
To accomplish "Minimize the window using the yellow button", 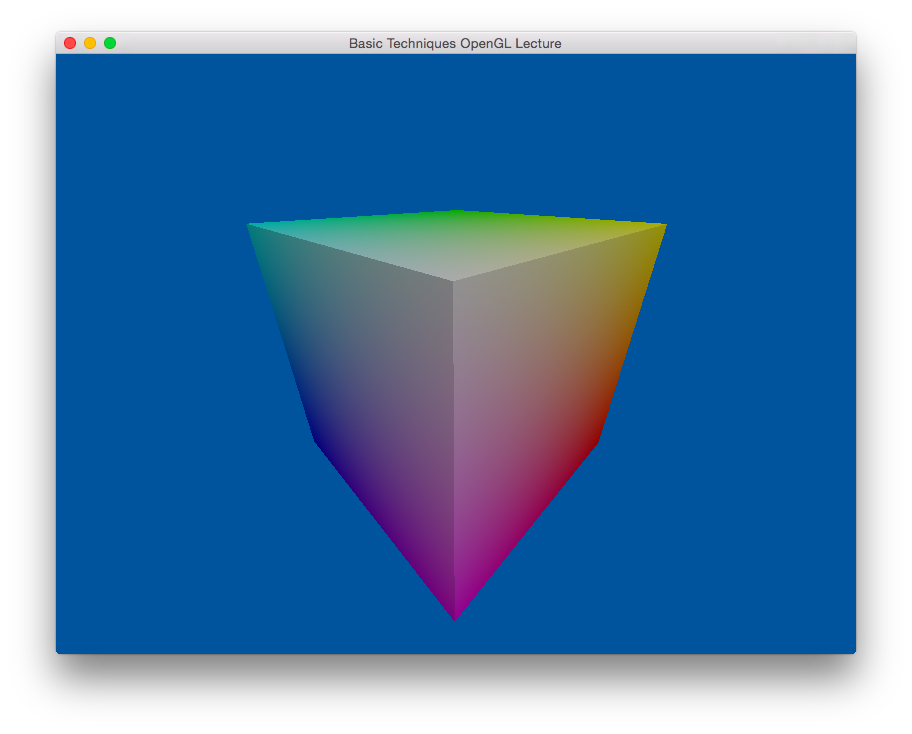I will [x=90, y=43].
